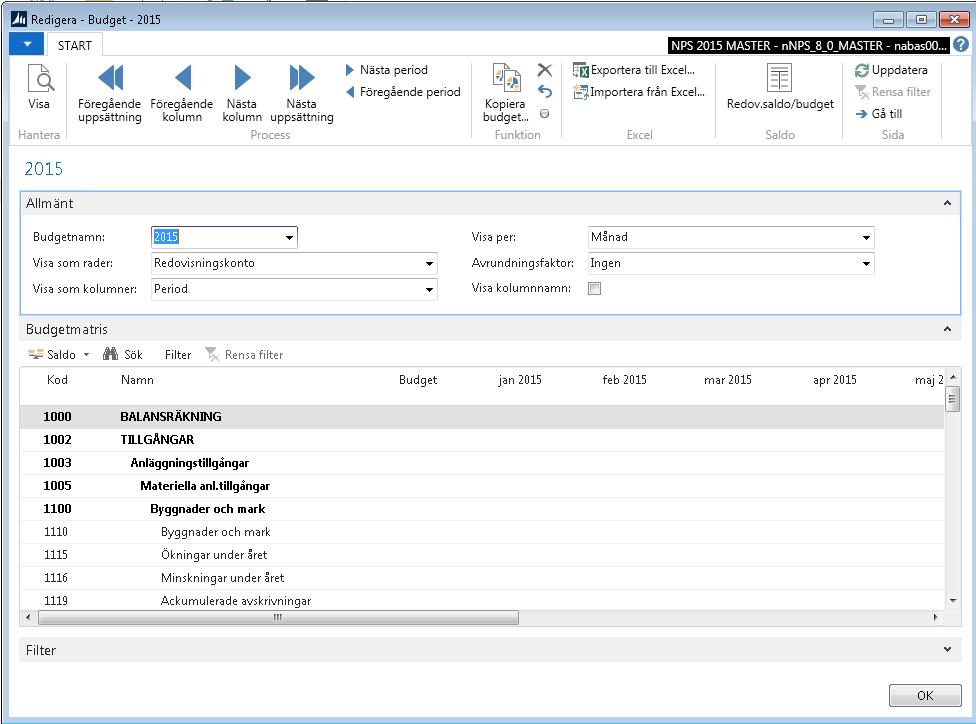The image size is (976, 724).
Task: Collapse the Budgetmatris section
Action: pos(947,329)
